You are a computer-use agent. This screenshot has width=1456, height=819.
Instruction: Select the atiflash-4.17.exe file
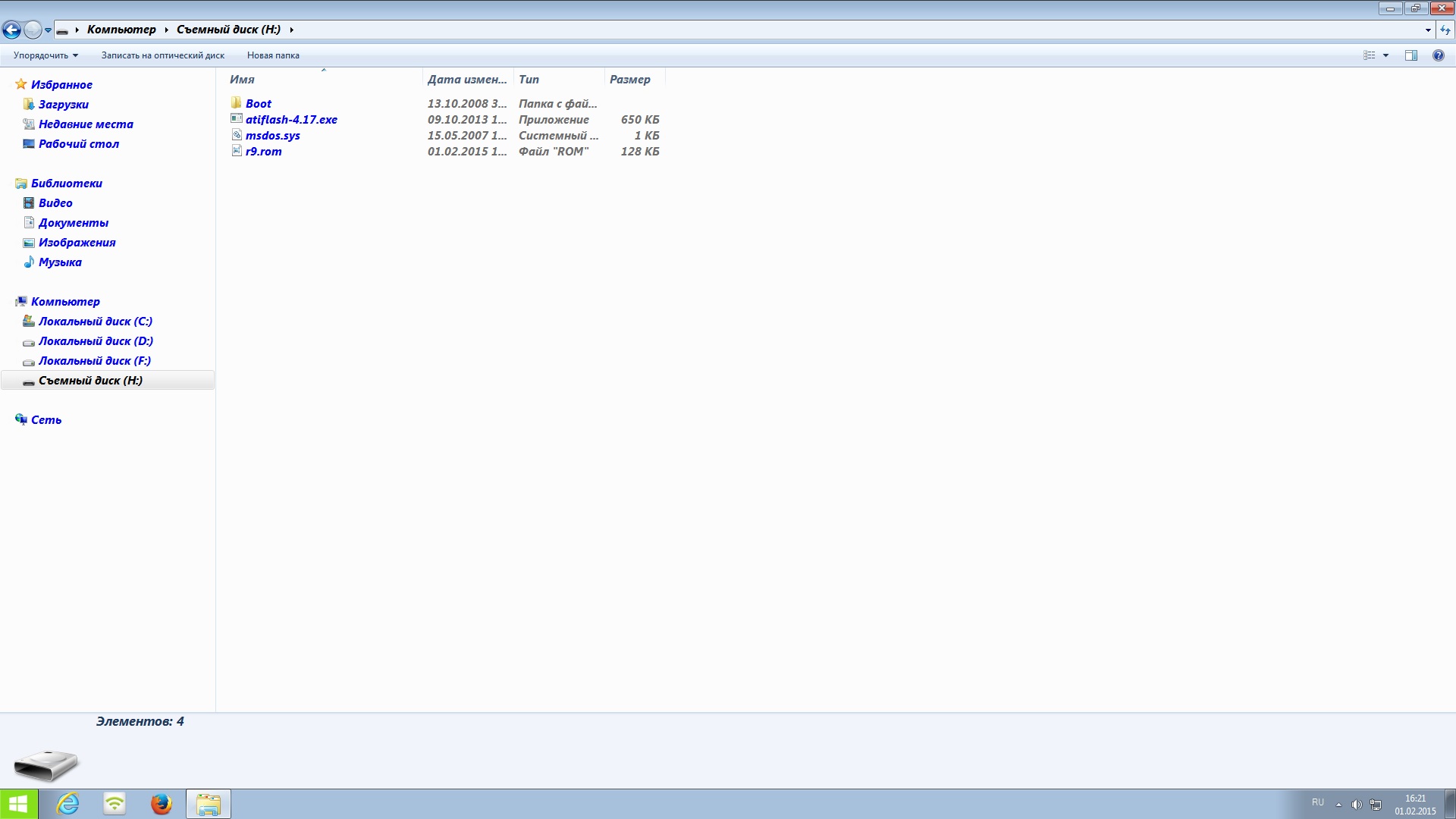pos(291,120)
